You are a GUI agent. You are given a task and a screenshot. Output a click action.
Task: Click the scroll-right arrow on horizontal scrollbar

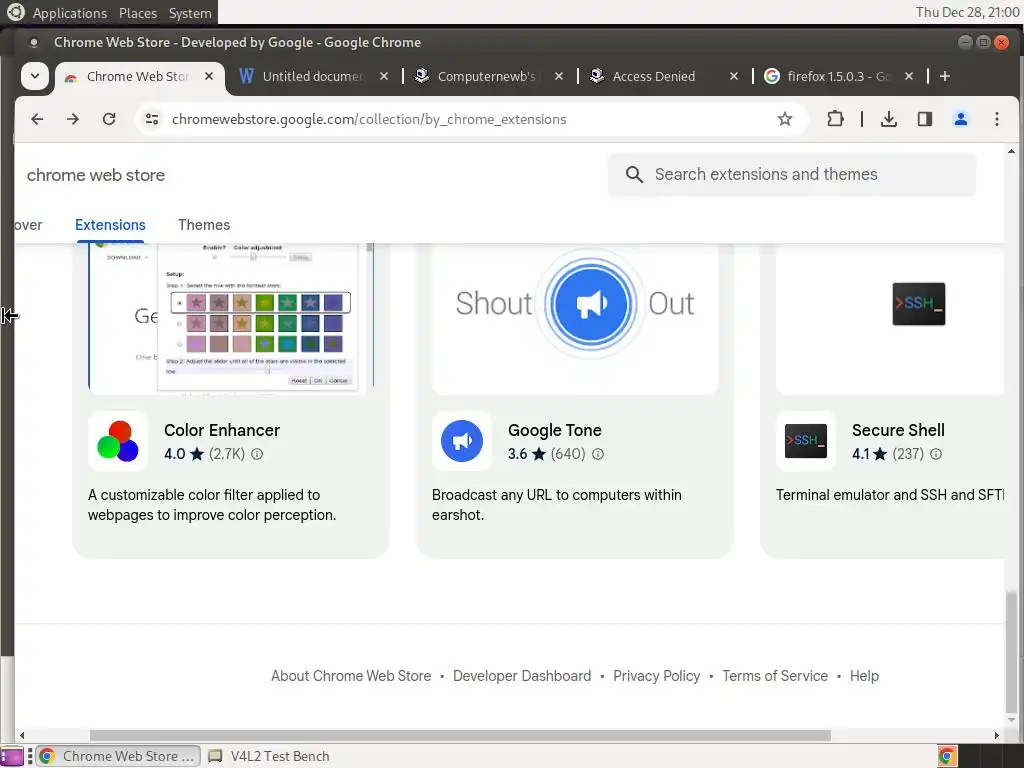pyautogui.click(x=997, y=735)
